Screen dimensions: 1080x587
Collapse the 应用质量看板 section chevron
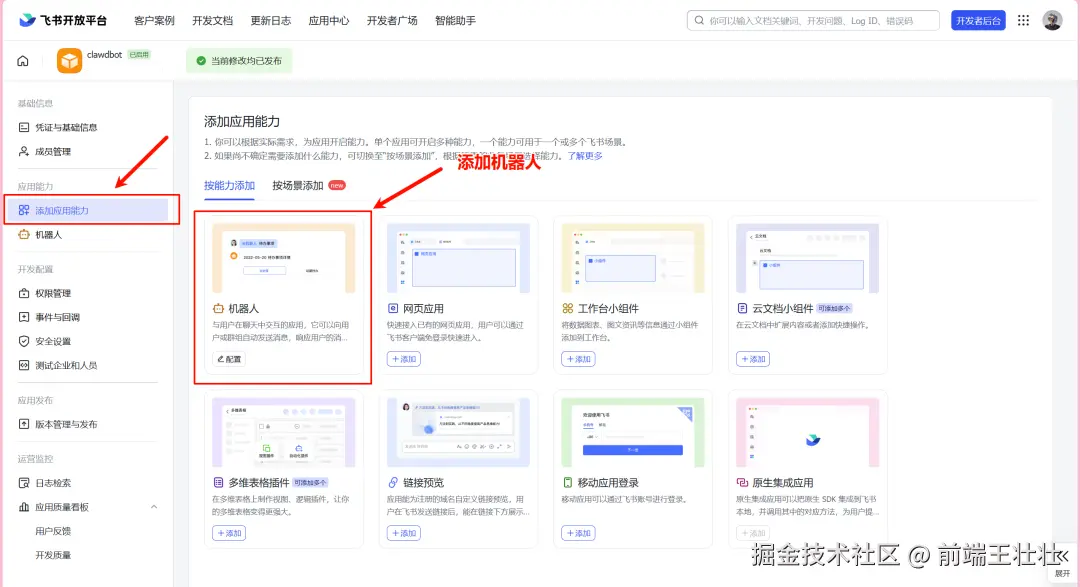pyautogui.click(x=154, y=507)
